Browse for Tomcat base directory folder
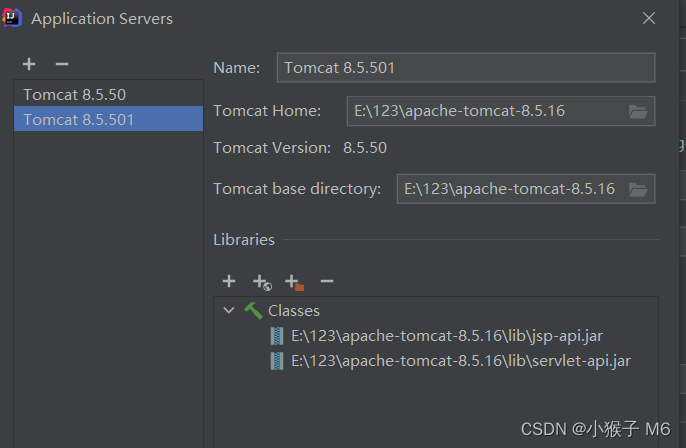686x448 pixels. point(638,189)
